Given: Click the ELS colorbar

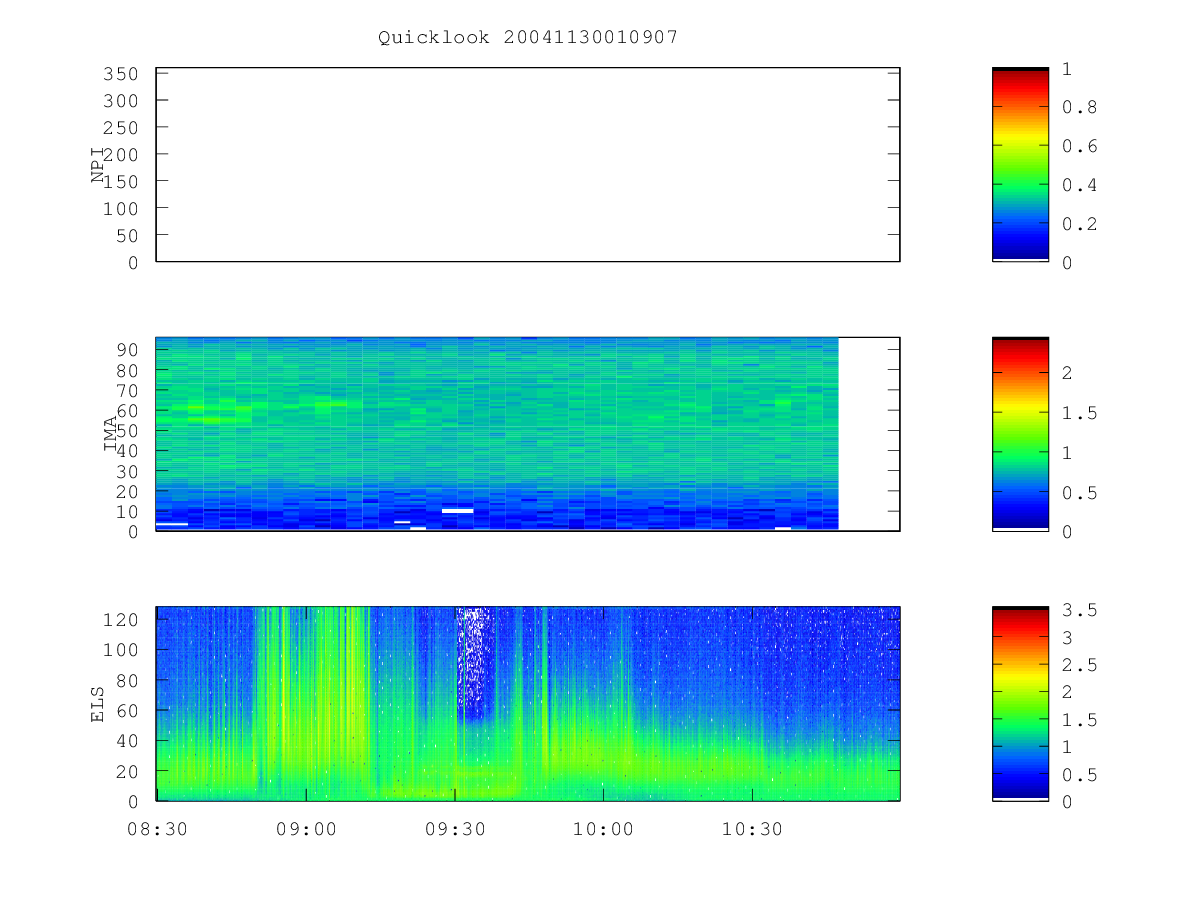Looking at the screenshot, I should [1020, 703].
